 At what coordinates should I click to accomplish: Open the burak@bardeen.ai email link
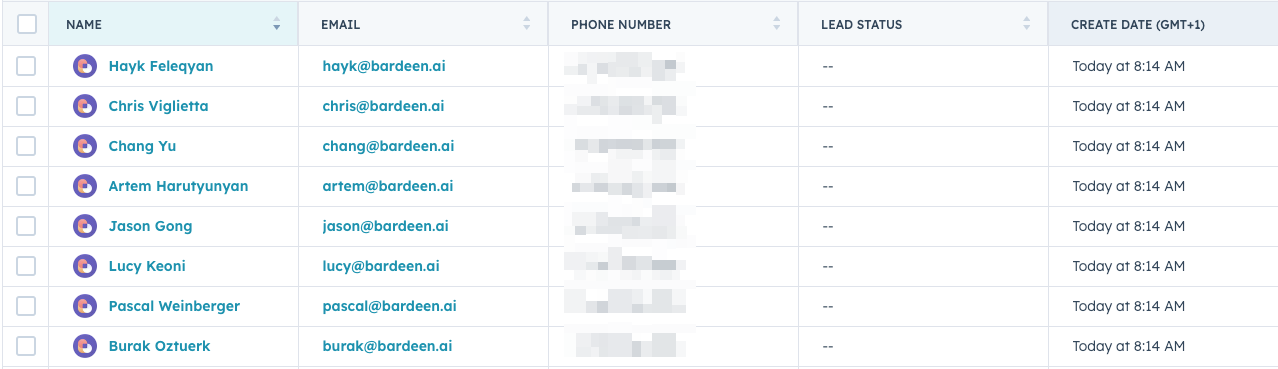(387, 346)
